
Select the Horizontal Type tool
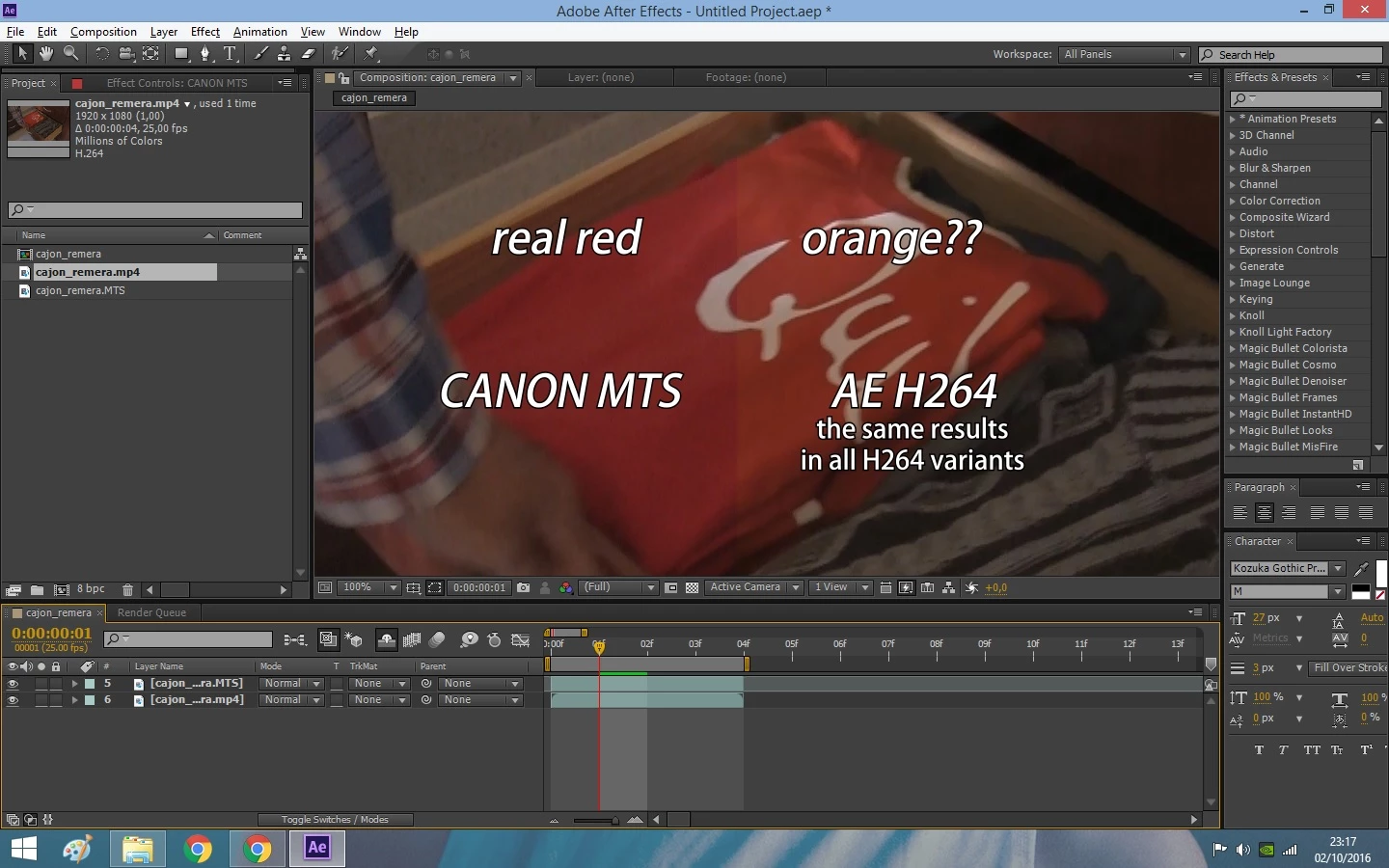click(x=230, y=54)
